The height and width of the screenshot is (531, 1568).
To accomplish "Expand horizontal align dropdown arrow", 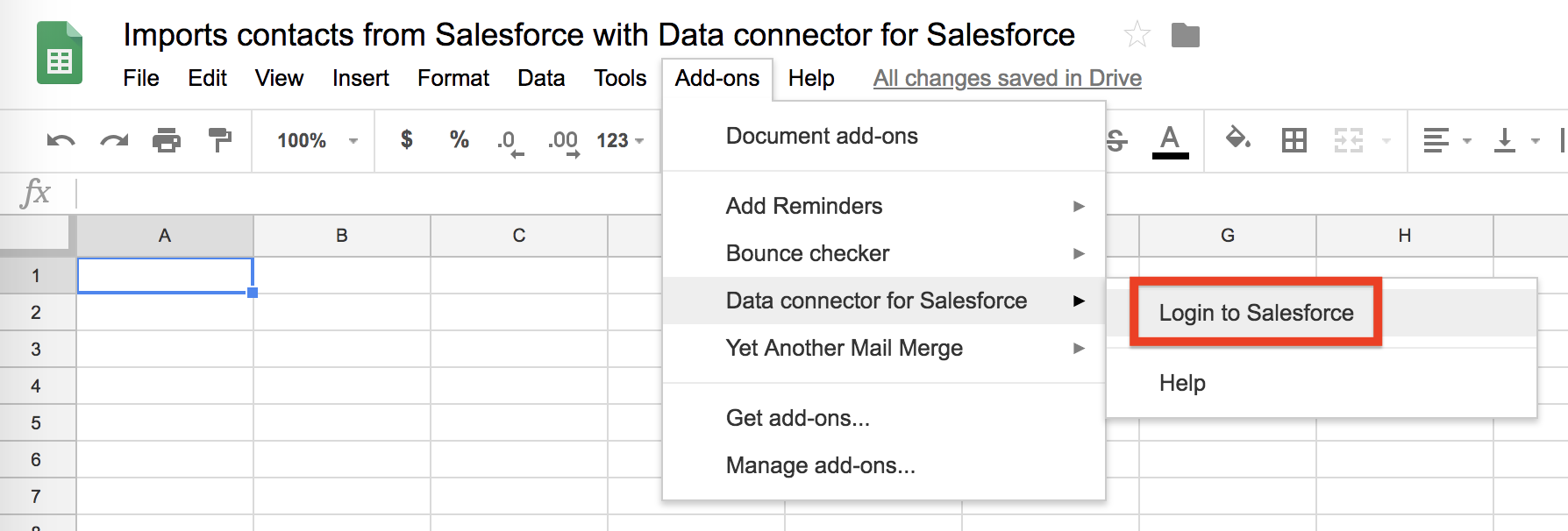I will (1466, 140).
